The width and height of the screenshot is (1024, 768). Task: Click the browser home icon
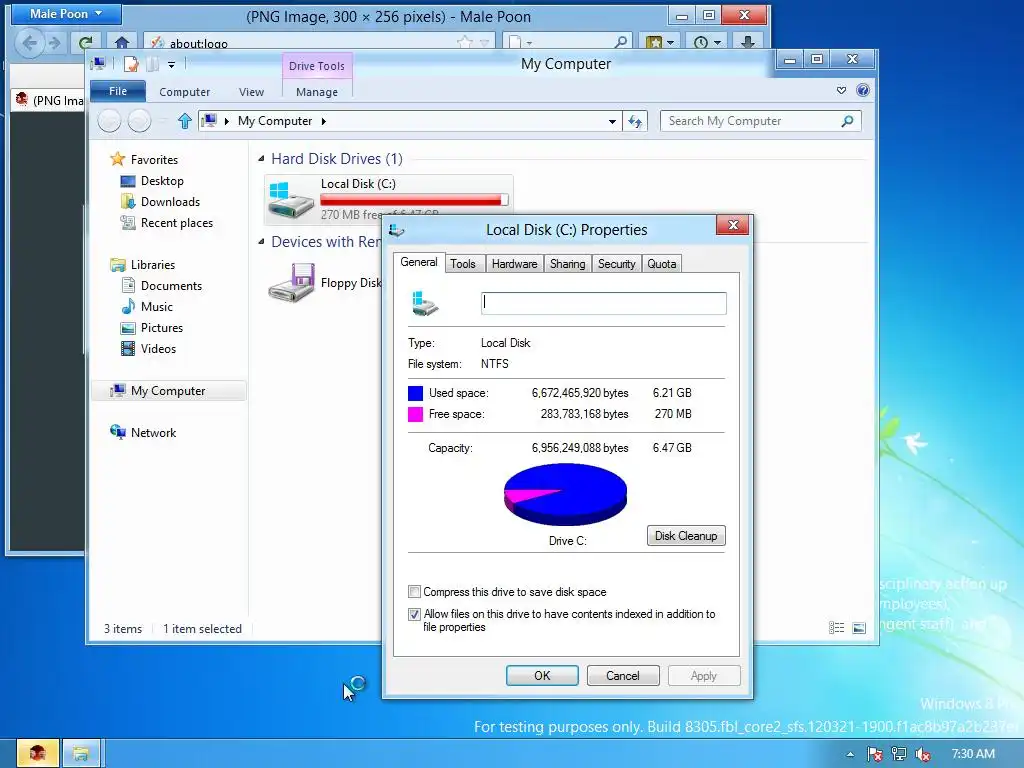pyautogui.click(x=121, y=43)
